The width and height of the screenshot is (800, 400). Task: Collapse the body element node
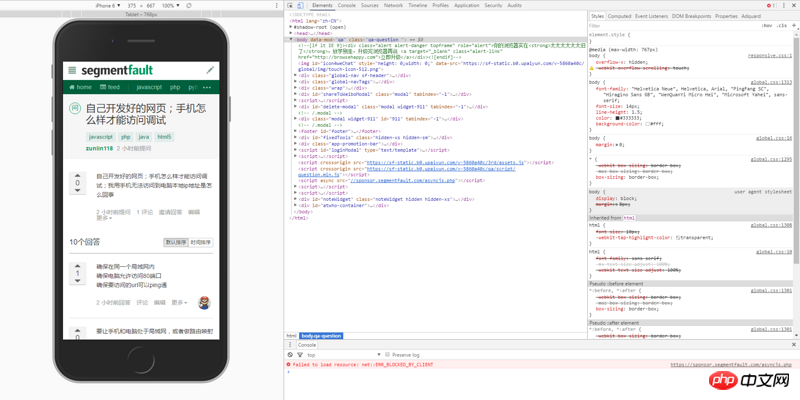tap(291, 39)
